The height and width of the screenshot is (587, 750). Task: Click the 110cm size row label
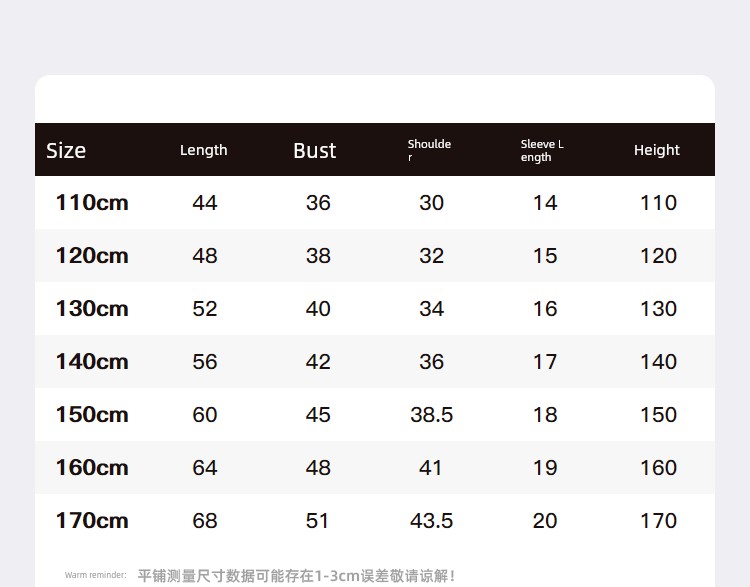click(92, 202)
